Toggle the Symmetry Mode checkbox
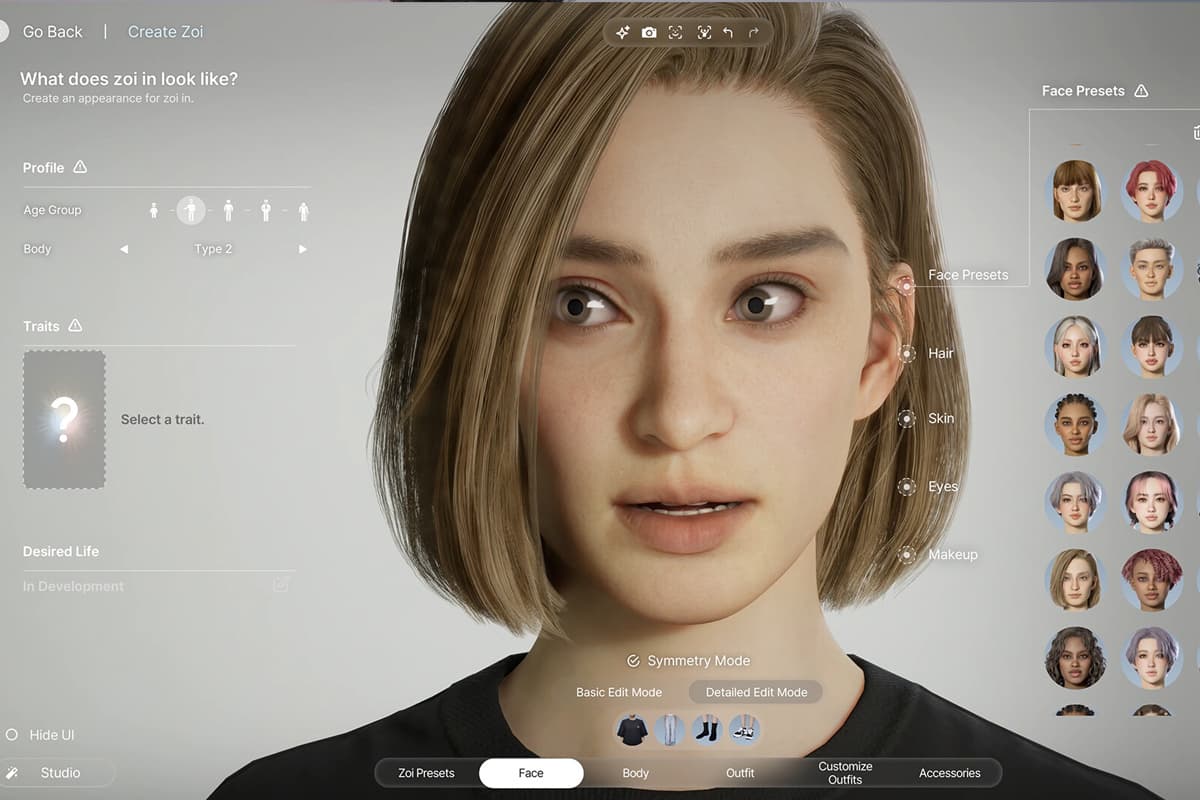This screenshot has width=1200, height=800. (x=633, y=661)
